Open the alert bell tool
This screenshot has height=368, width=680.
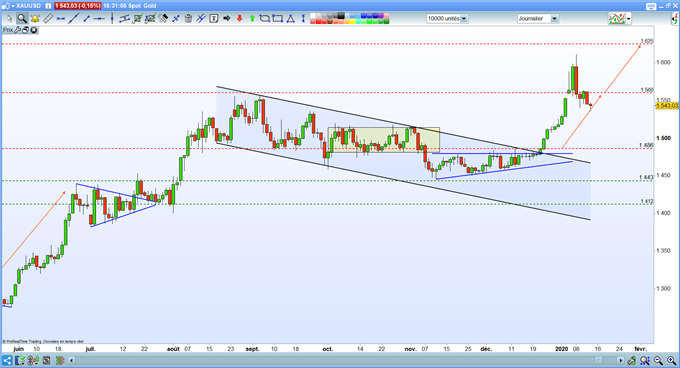tap(35, 19)
